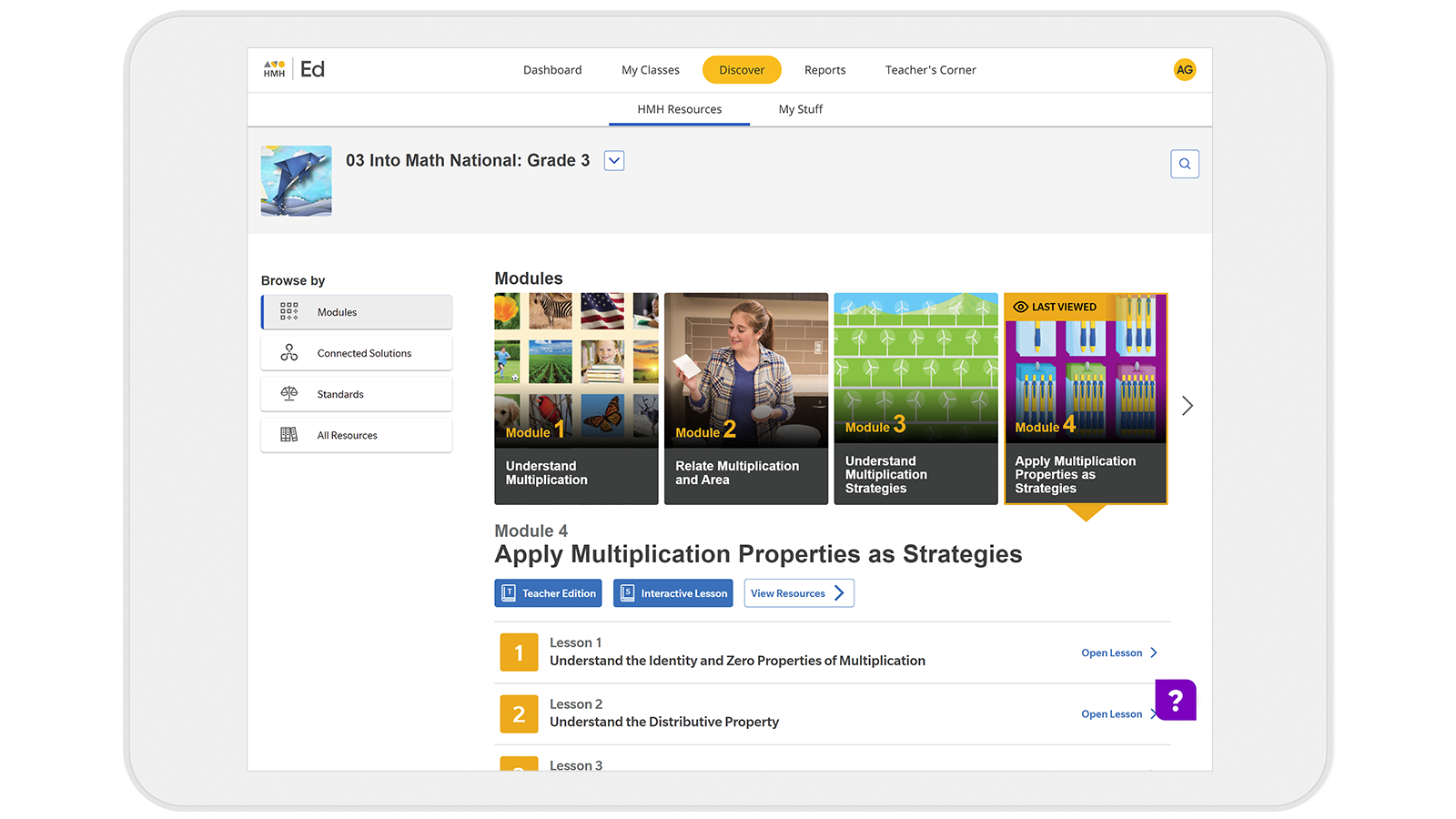Select the Modules browse icon
This screenshot has width=1456, height=819.
pos(288,311)
